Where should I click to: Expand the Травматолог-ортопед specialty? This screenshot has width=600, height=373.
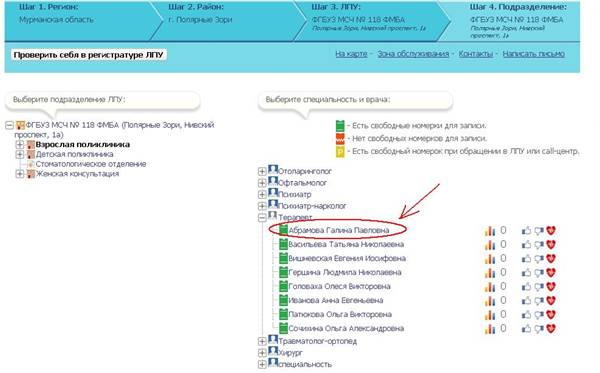262,341
